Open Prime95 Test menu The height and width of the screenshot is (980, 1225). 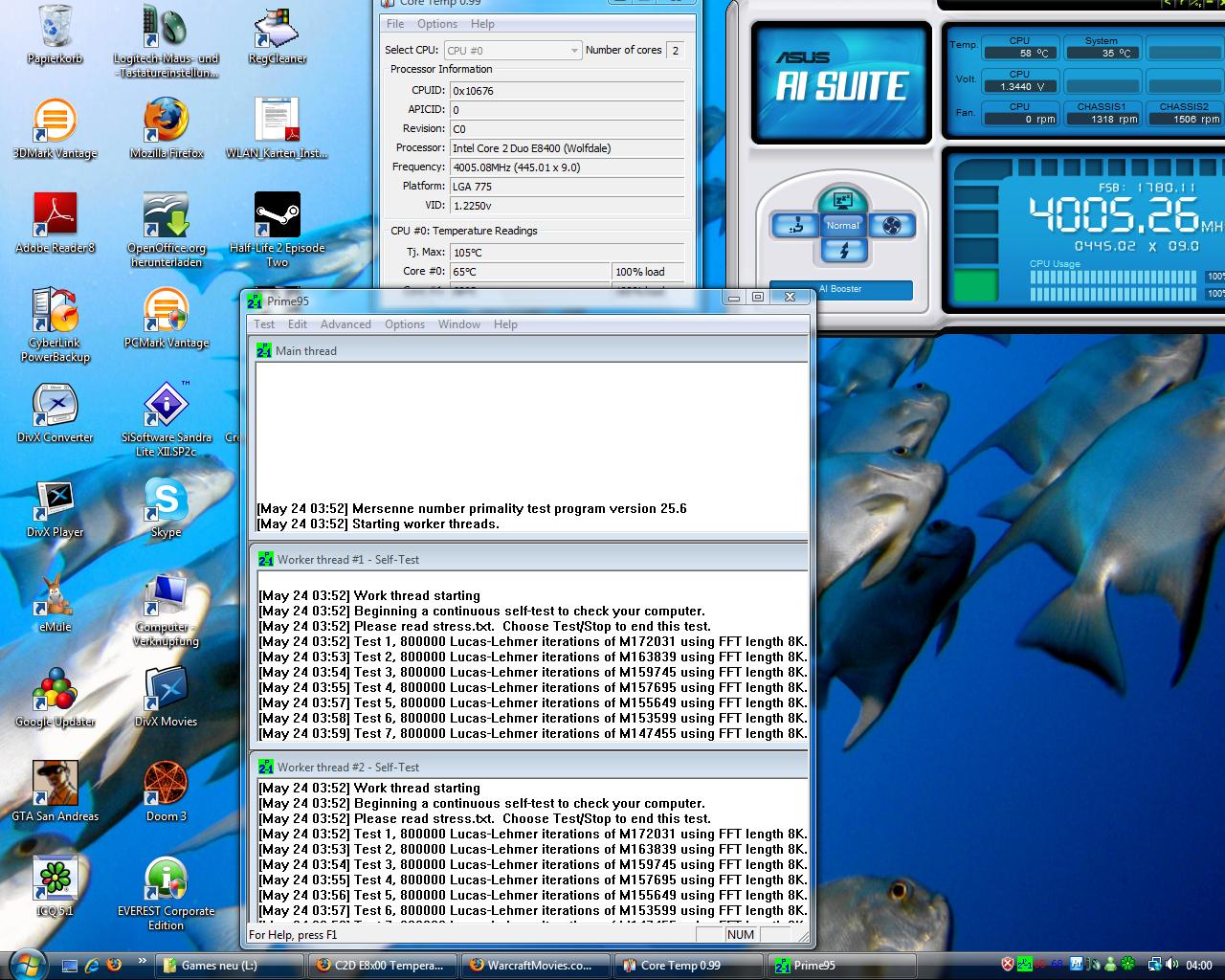pos(264,324)
